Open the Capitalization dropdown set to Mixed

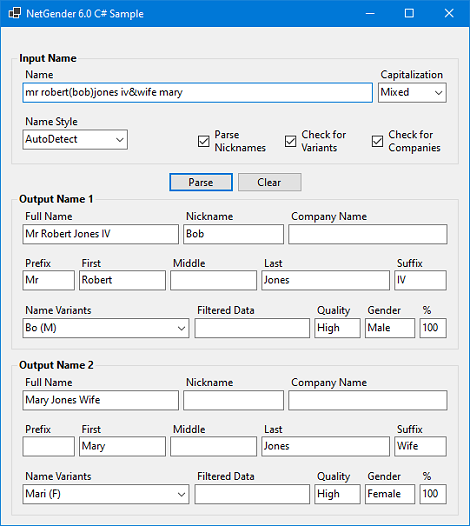[x=412, y=93]
